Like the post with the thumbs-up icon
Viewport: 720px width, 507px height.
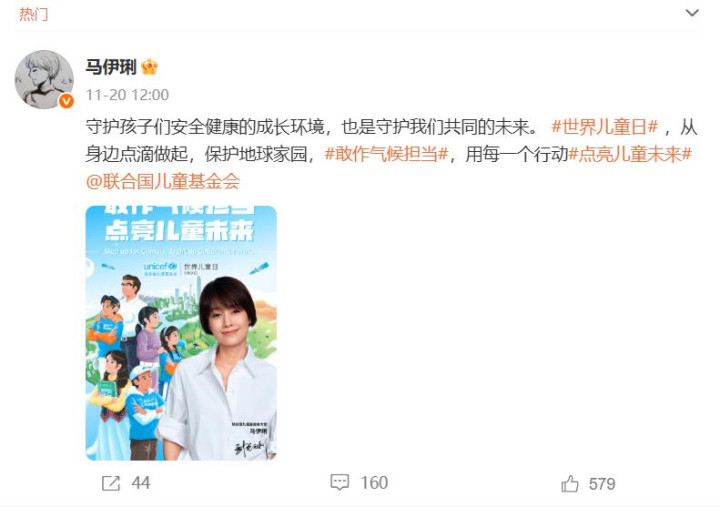[x=570, y=484]
